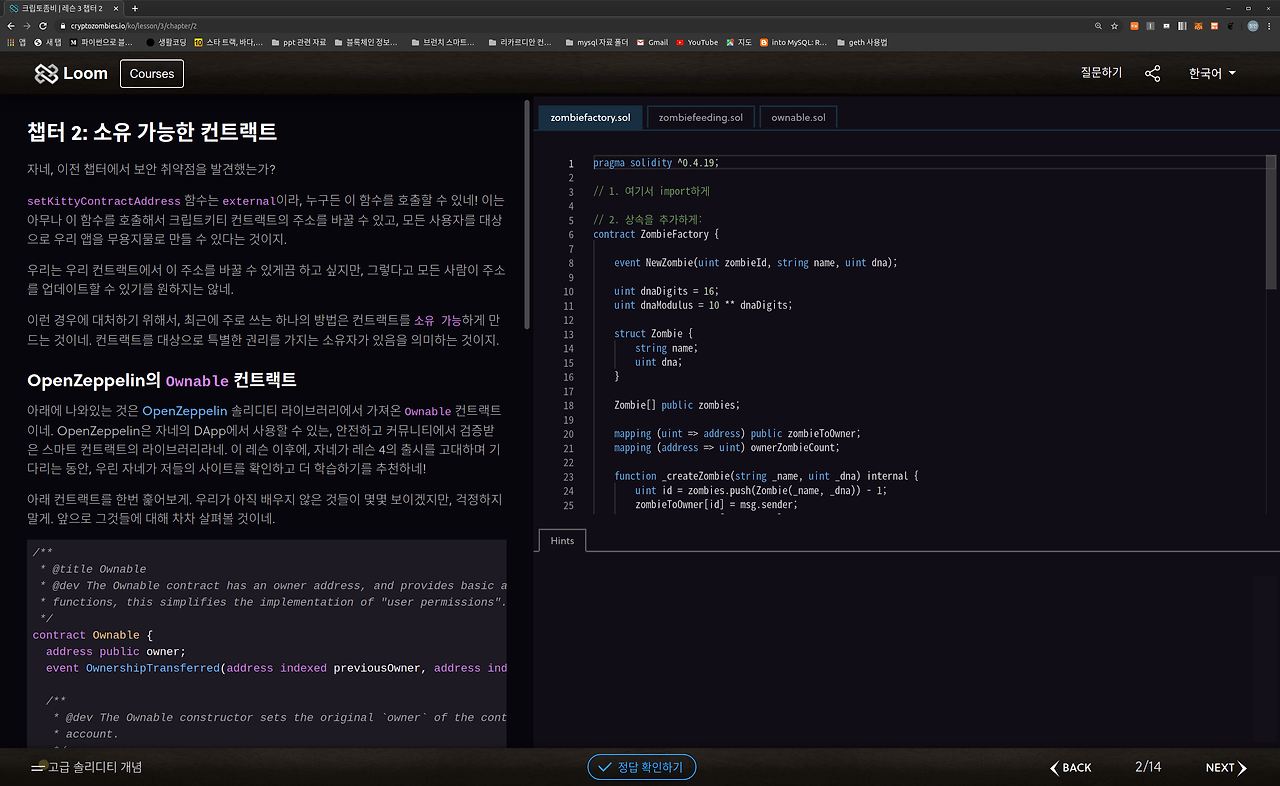Open the 브런치 스마트... bookmark folder
Image resolution: width=1280 pixels, height=786 pixels.
441,42
